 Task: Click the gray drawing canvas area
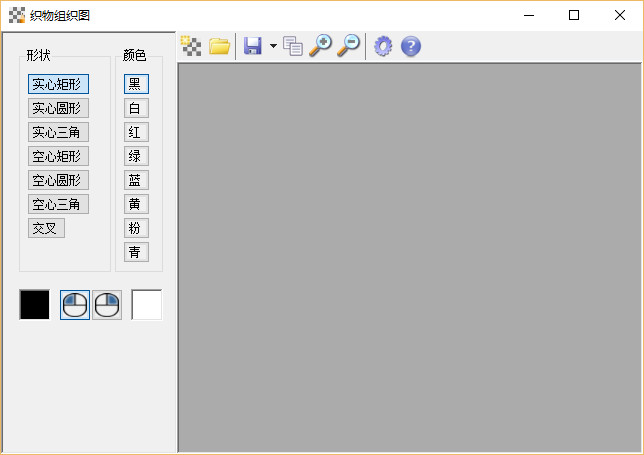(410, 258)
